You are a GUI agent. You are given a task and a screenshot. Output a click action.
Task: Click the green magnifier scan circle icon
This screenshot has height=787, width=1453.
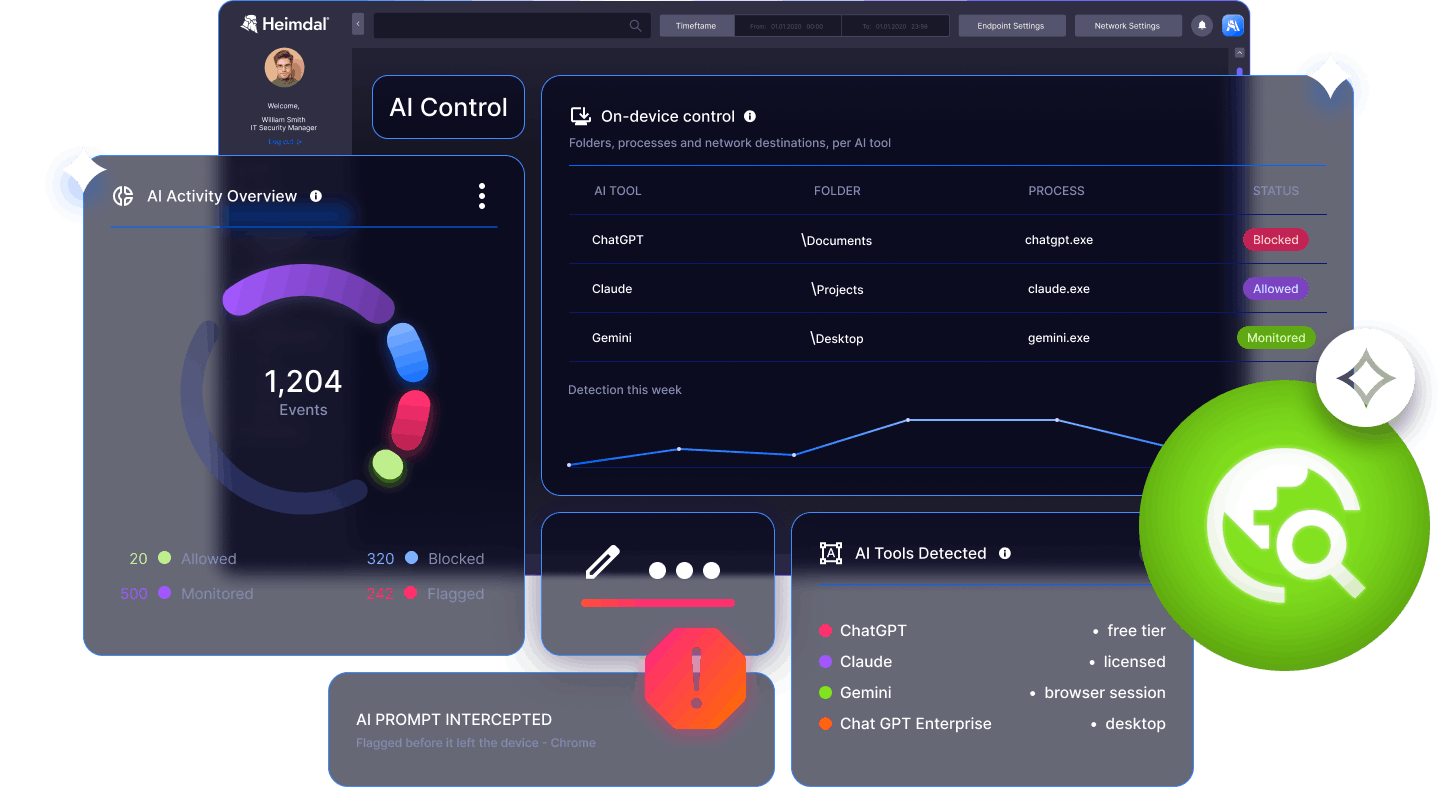(1284, 526)
